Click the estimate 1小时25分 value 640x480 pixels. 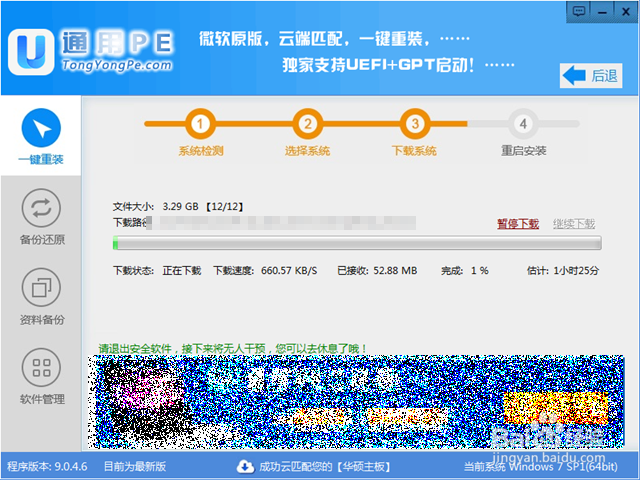[576, 271]
